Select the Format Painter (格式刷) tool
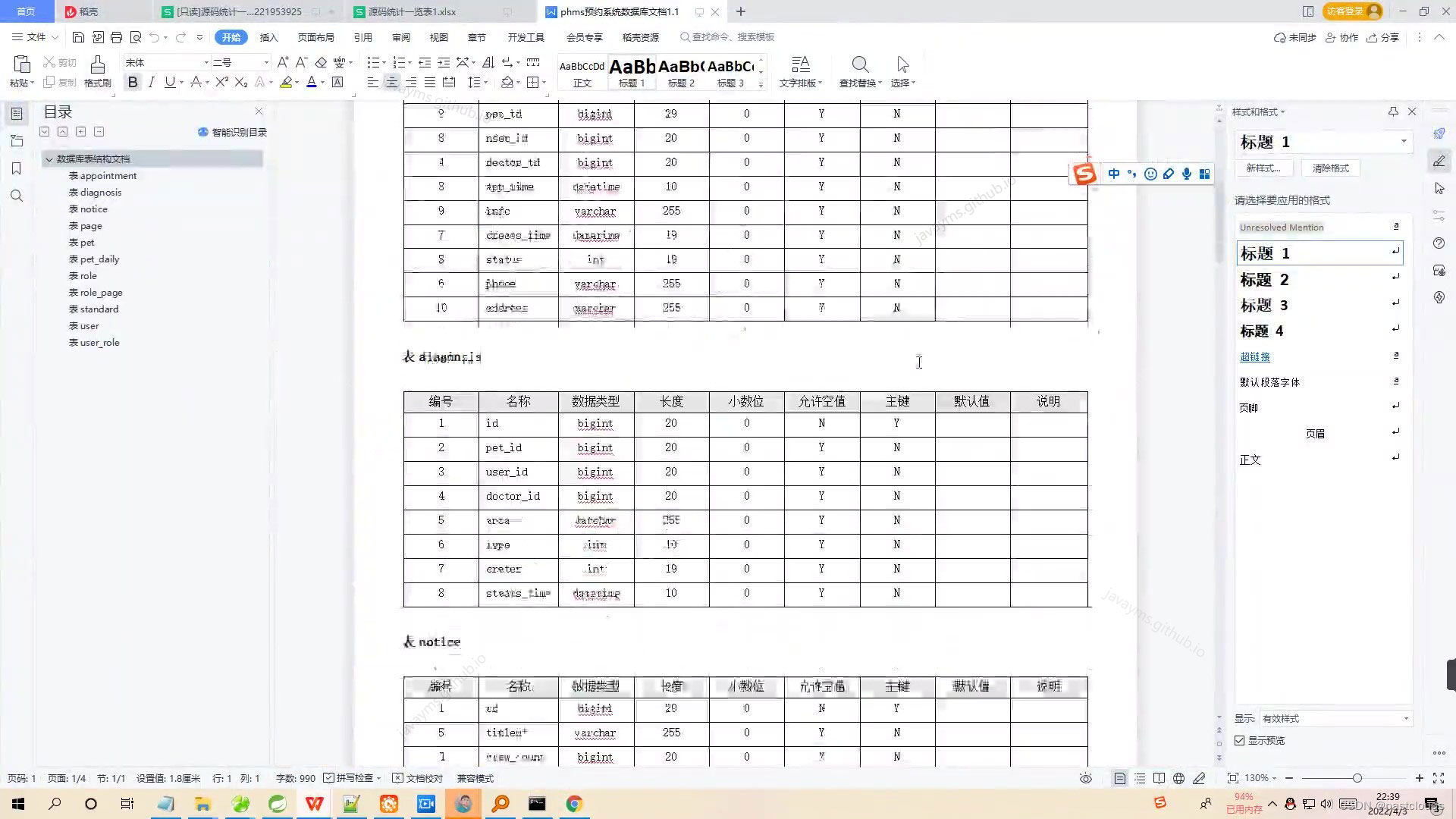Screen dimensions: 1456x819 97,72
